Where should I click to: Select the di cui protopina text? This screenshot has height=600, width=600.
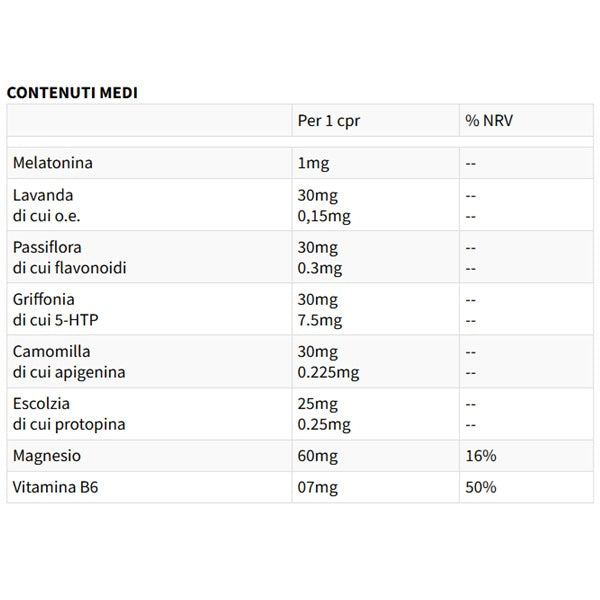point(69,425)
